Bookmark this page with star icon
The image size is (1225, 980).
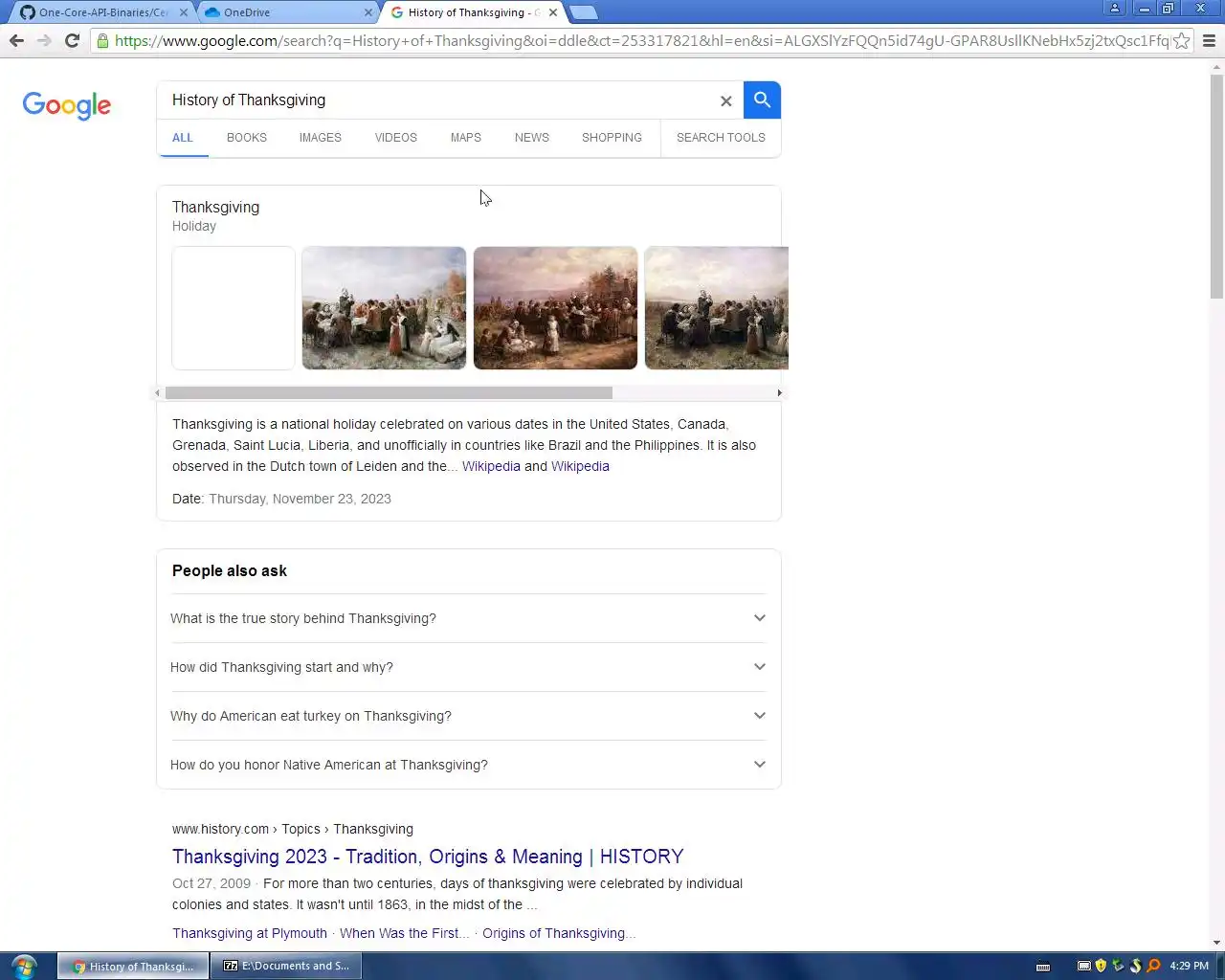[1182, 40]
